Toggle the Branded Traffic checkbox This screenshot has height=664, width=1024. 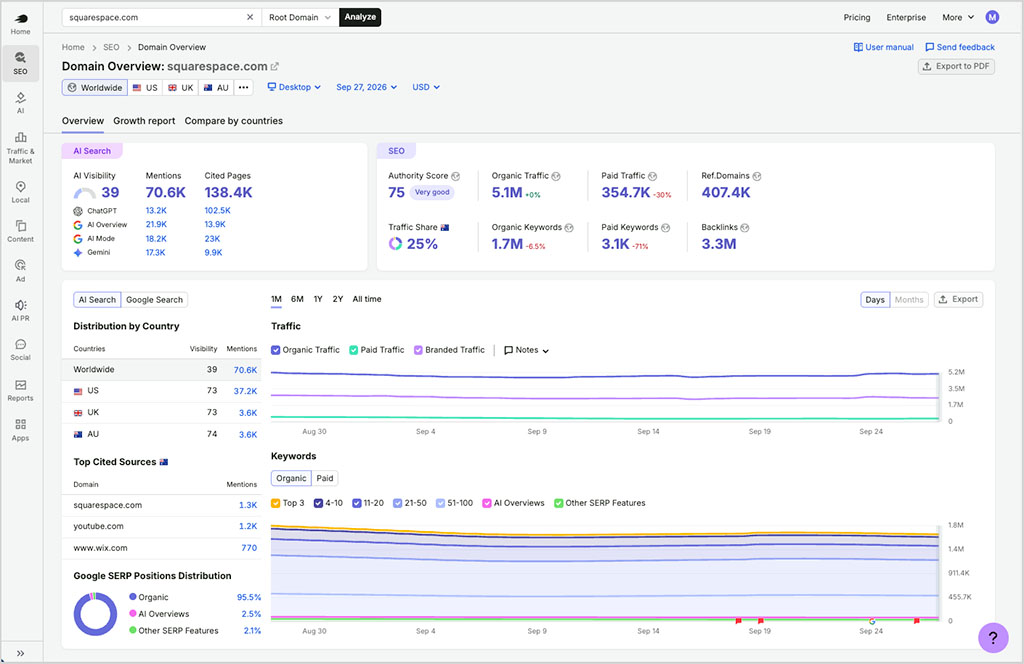[418, 350]
